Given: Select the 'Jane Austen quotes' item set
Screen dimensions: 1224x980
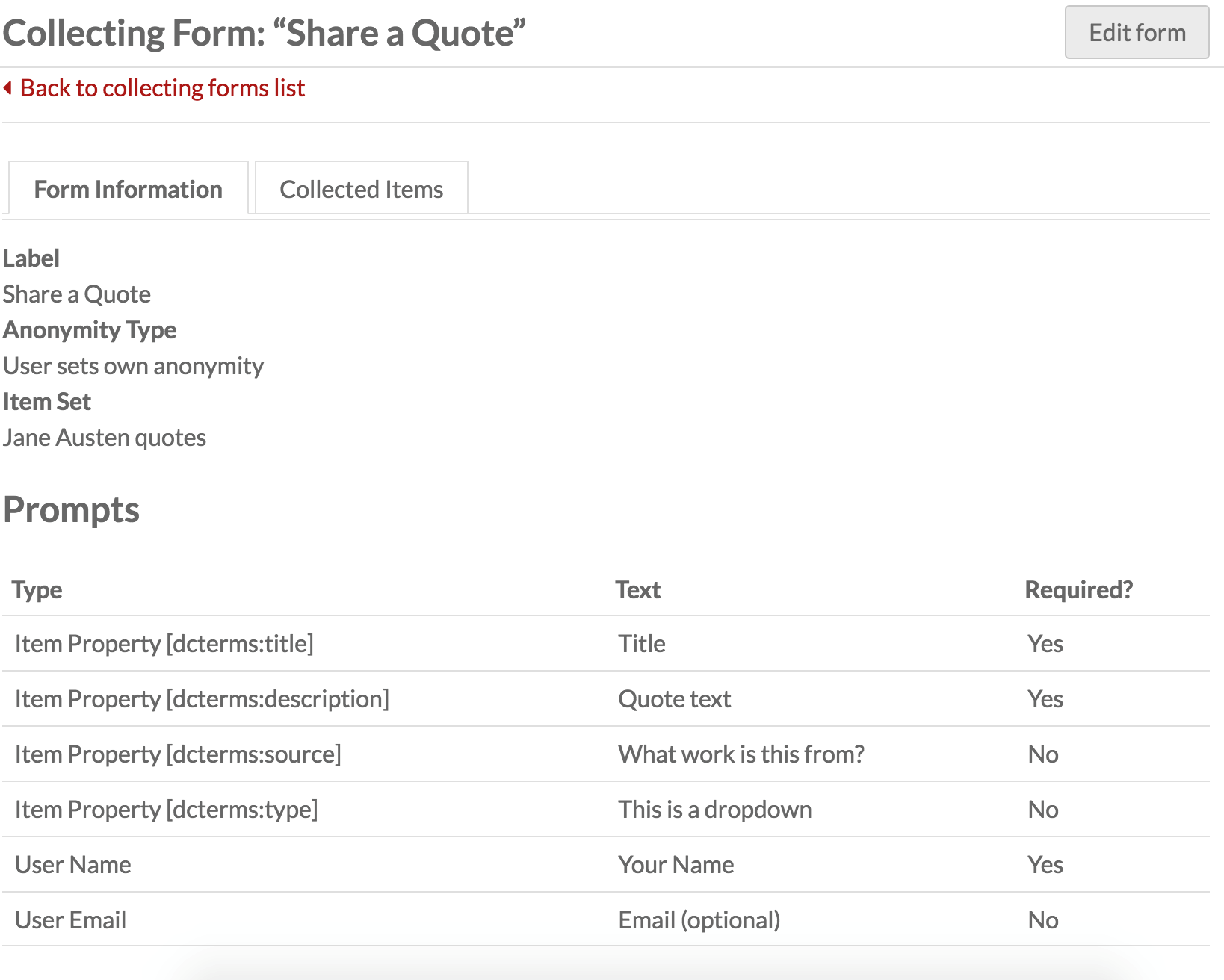Looking at the screenshot, I should pos(105,438).
